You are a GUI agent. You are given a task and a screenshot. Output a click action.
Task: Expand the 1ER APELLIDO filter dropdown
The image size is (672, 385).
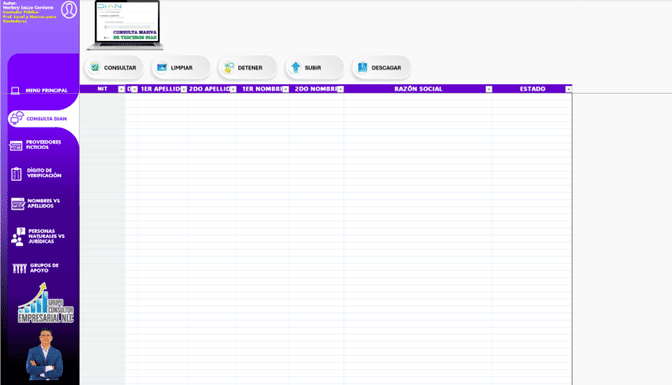click(x=183, y=89)
